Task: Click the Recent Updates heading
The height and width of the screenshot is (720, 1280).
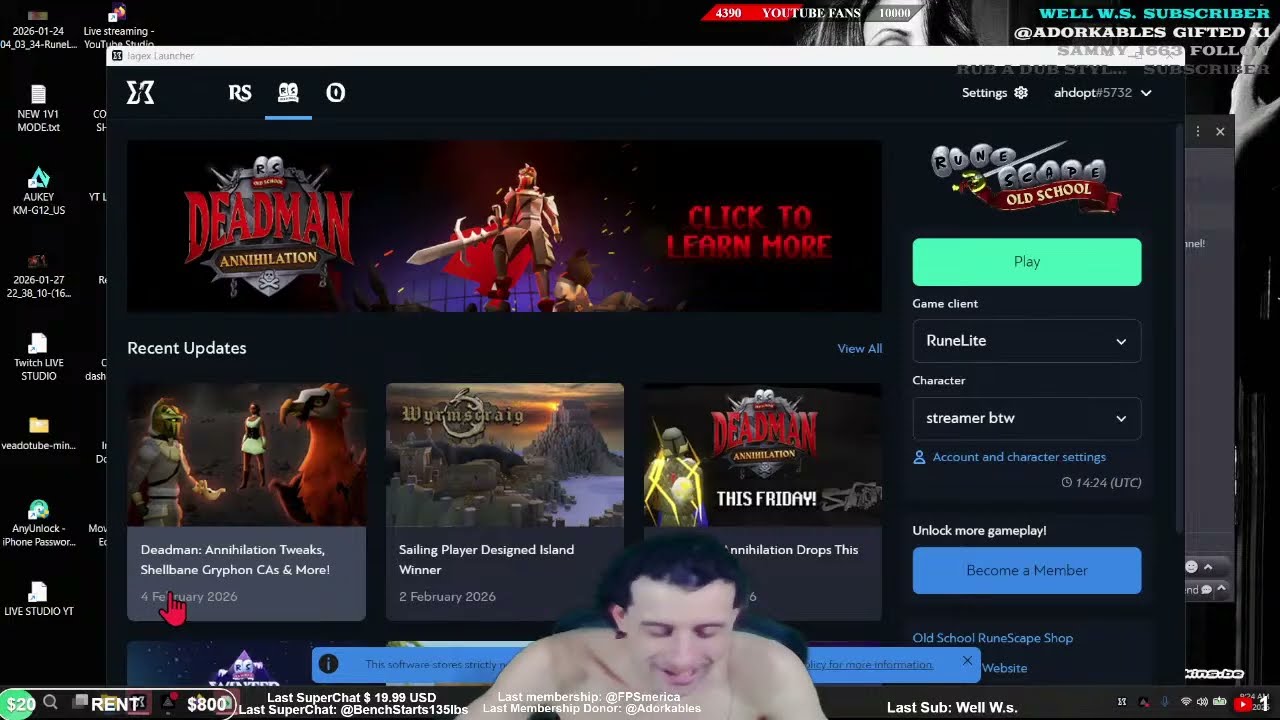Action: click(187, 348)
